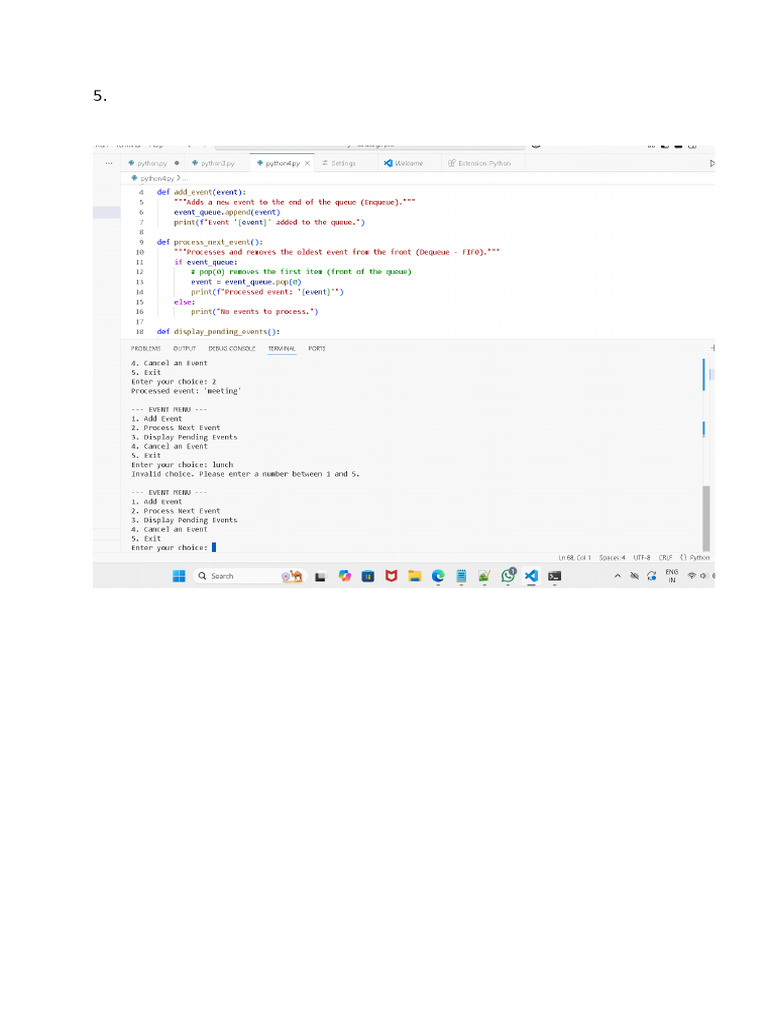Open the Windows Start menu
This screenshot has height=1024, width=768.
tap(179, 576)
